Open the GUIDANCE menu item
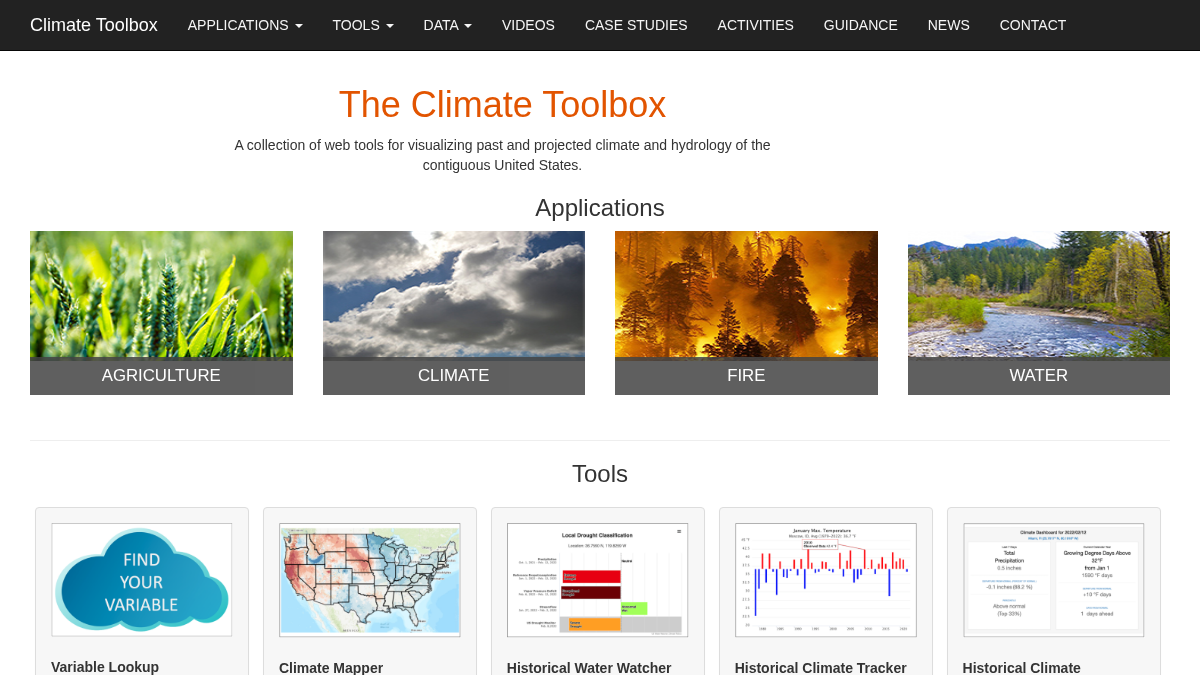This screenshot has width=1200, height=675. (x=861, y=25)
